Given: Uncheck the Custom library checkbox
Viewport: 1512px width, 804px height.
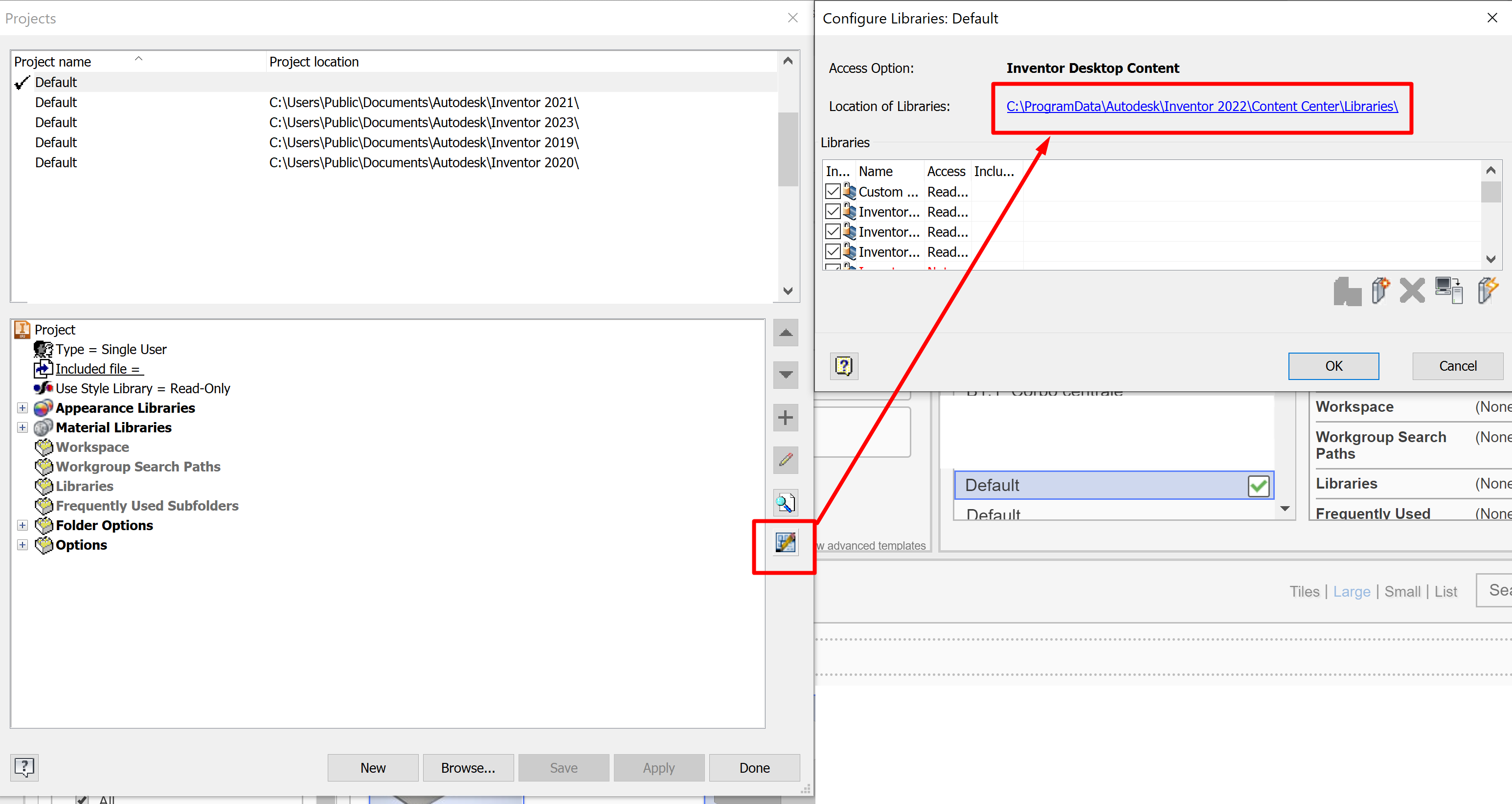Looking at the screenshot, I should [x=832, y=191].
